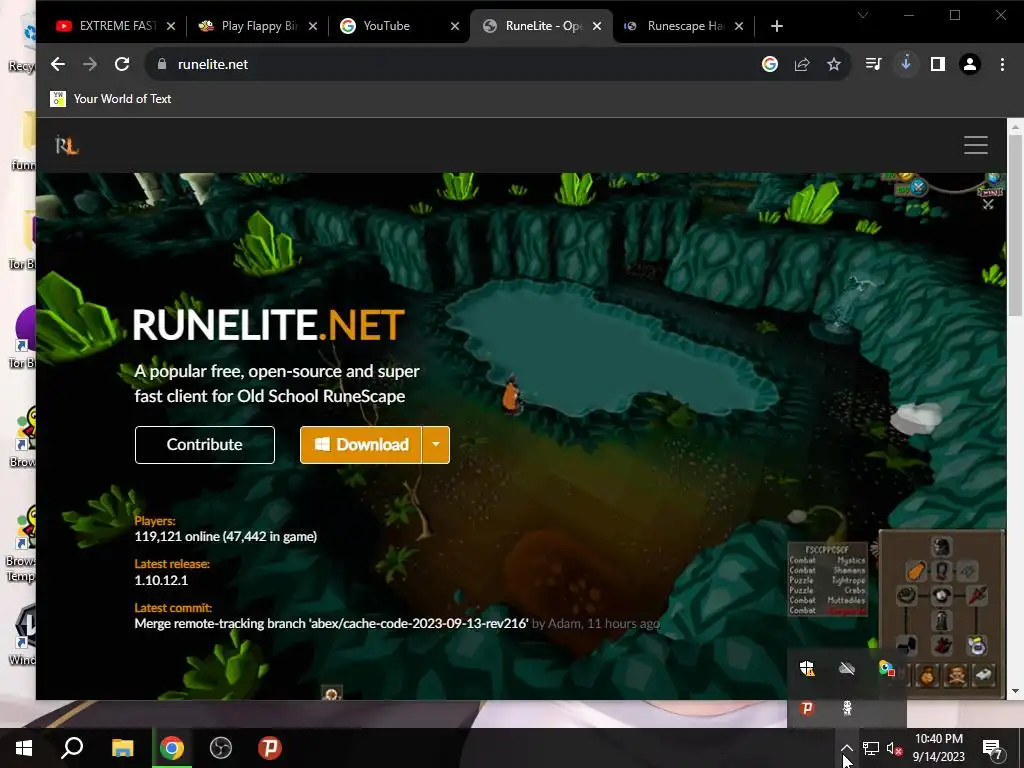Click the orange Download button
Image resolution: width=1024 pixels, height=768 pixels.
360,445
